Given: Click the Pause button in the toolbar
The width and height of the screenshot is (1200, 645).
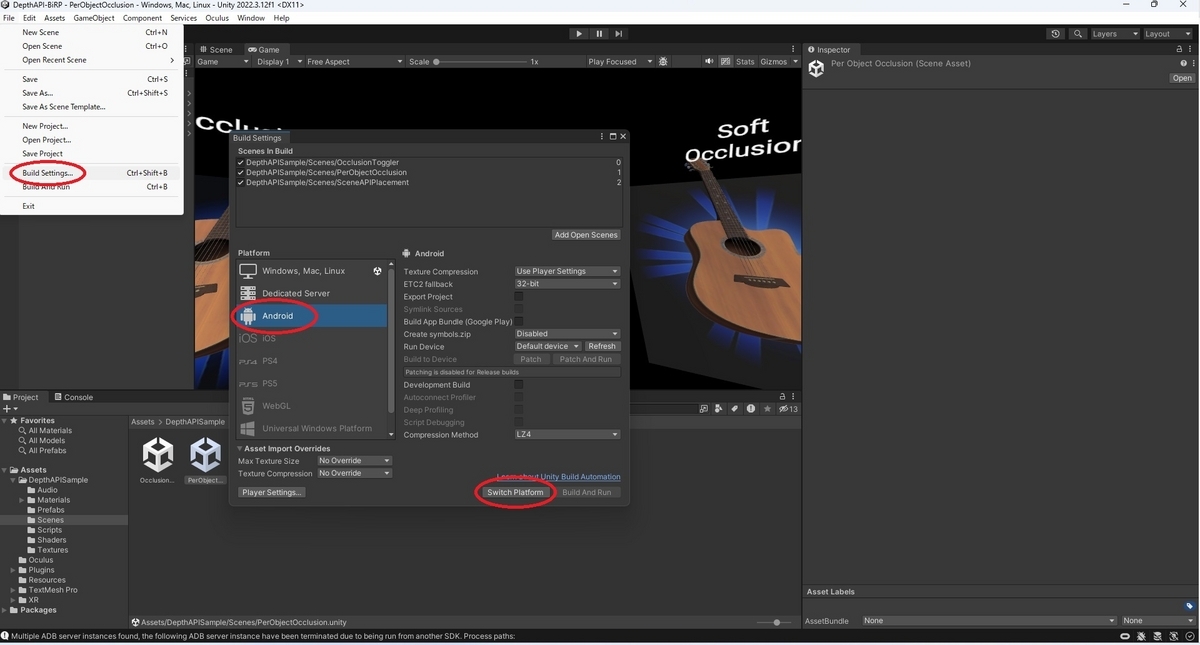Looking at the screenshot, I should pos(599,33).
